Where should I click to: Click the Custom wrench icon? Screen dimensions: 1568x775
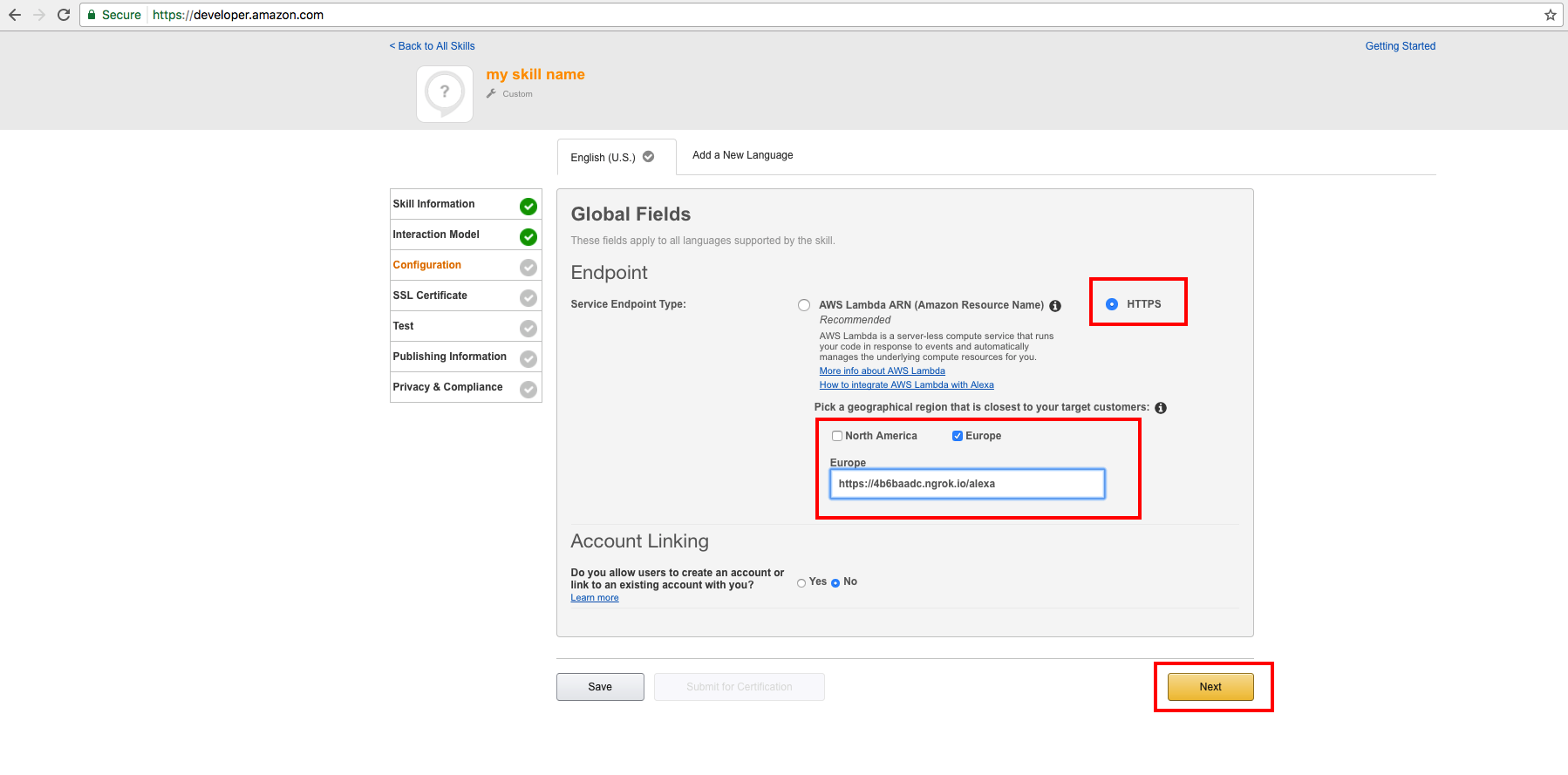491,93
